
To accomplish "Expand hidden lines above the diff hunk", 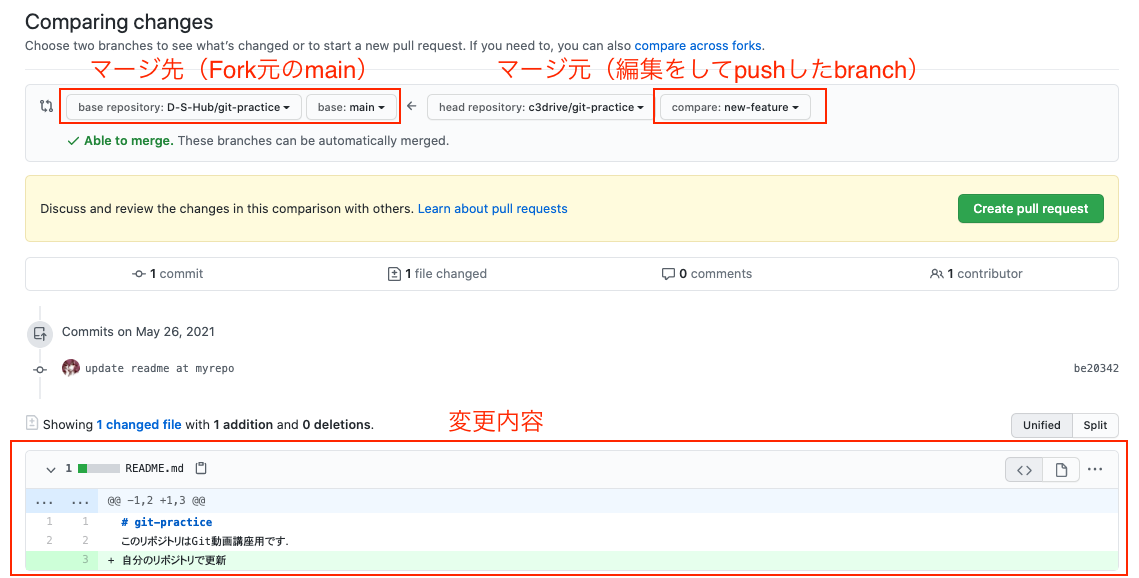I will 62,501.
